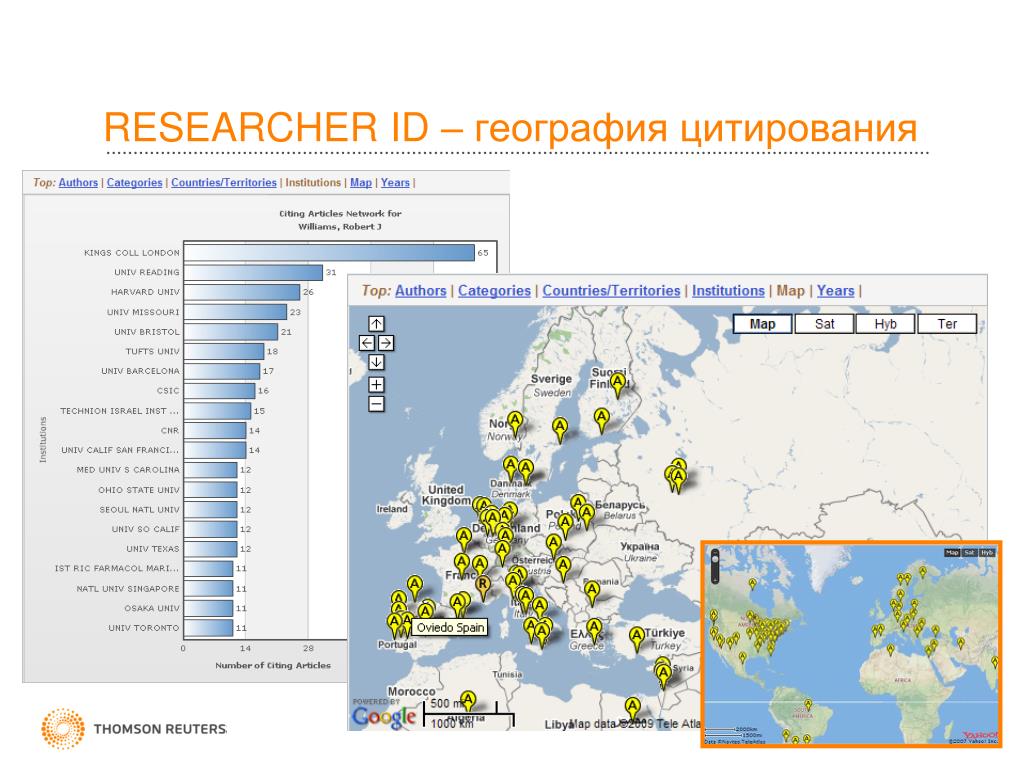Open Map link in chart panel
1024x768 pixels.
pyautogui.click(x=360, y=182)
